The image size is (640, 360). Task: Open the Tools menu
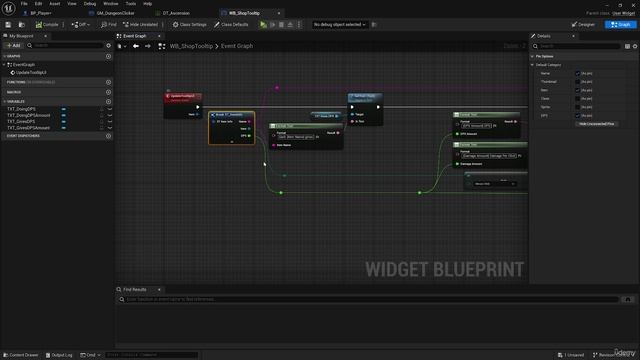click(x=131, y=4)
